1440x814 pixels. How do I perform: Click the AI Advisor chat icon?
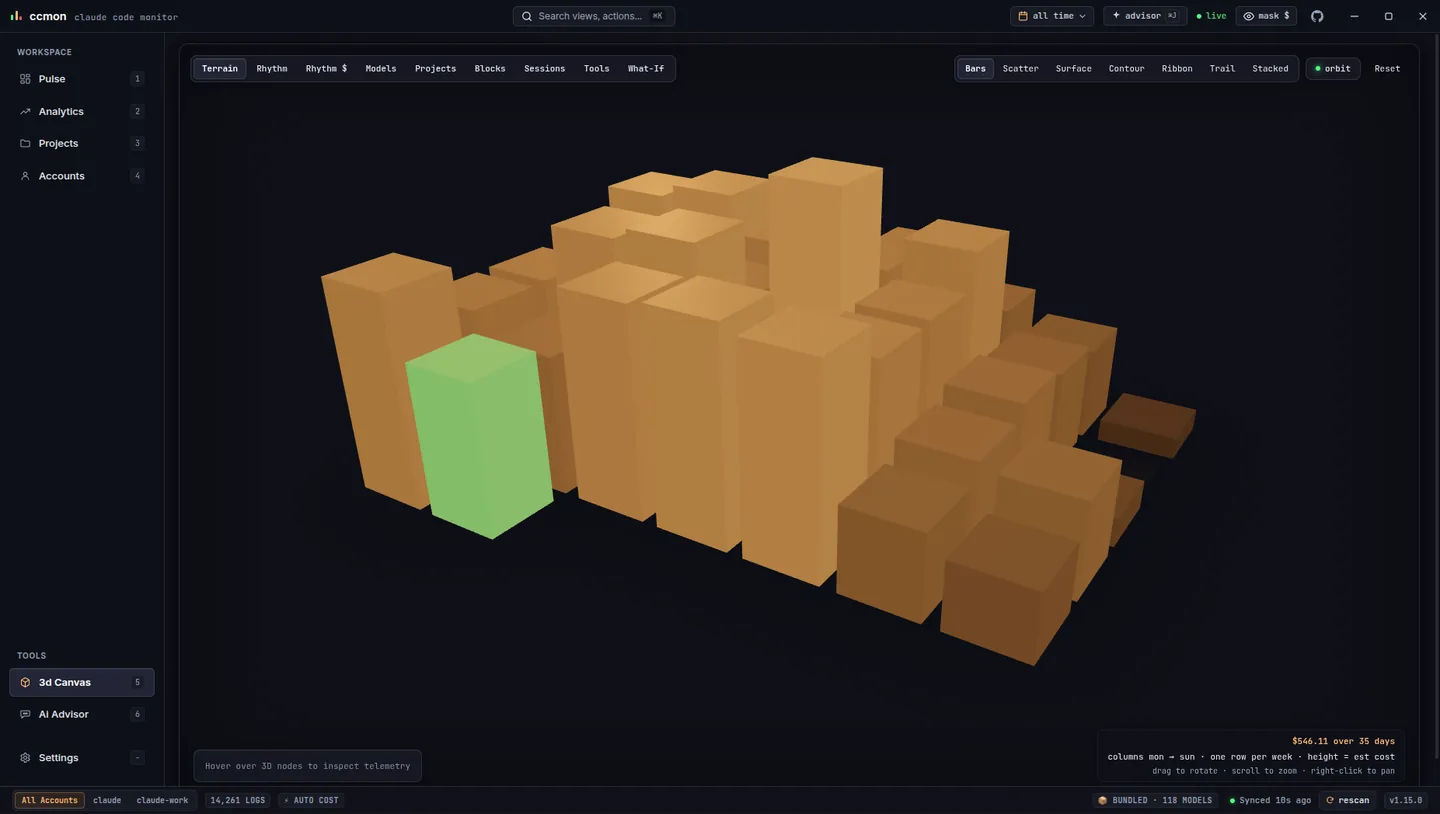[x=25, y=714]
